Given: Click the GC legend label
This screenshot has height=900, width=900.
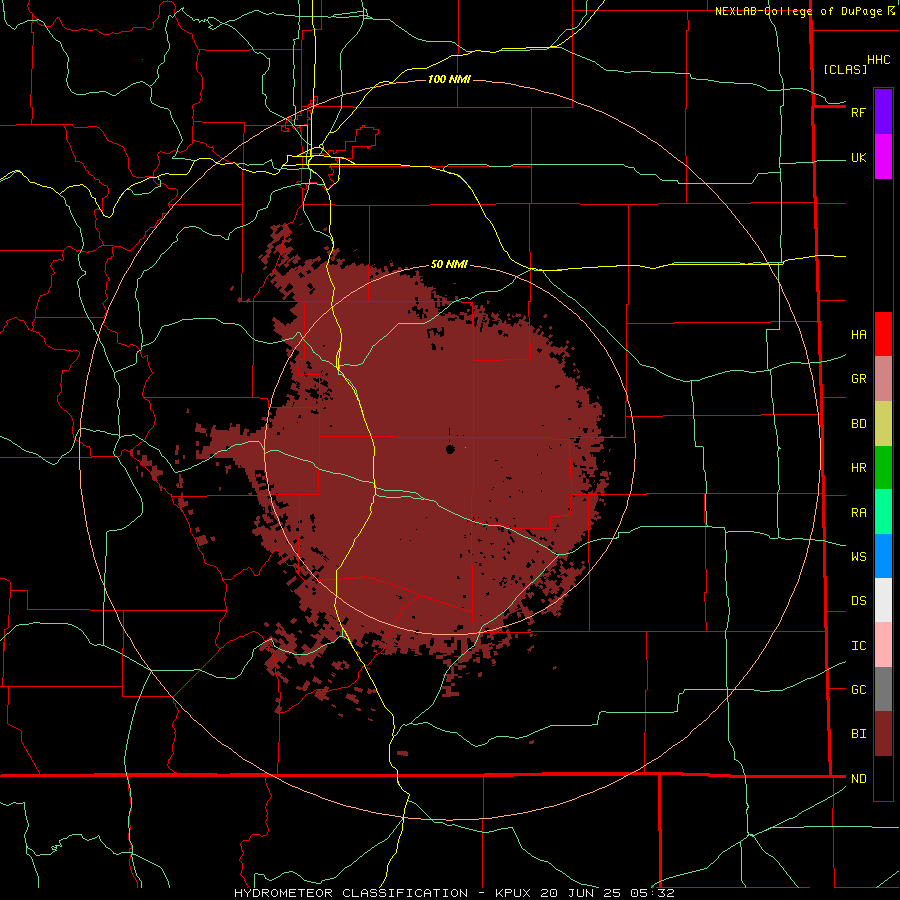Looking at the screenshot, I should click(x=858, y=690).
